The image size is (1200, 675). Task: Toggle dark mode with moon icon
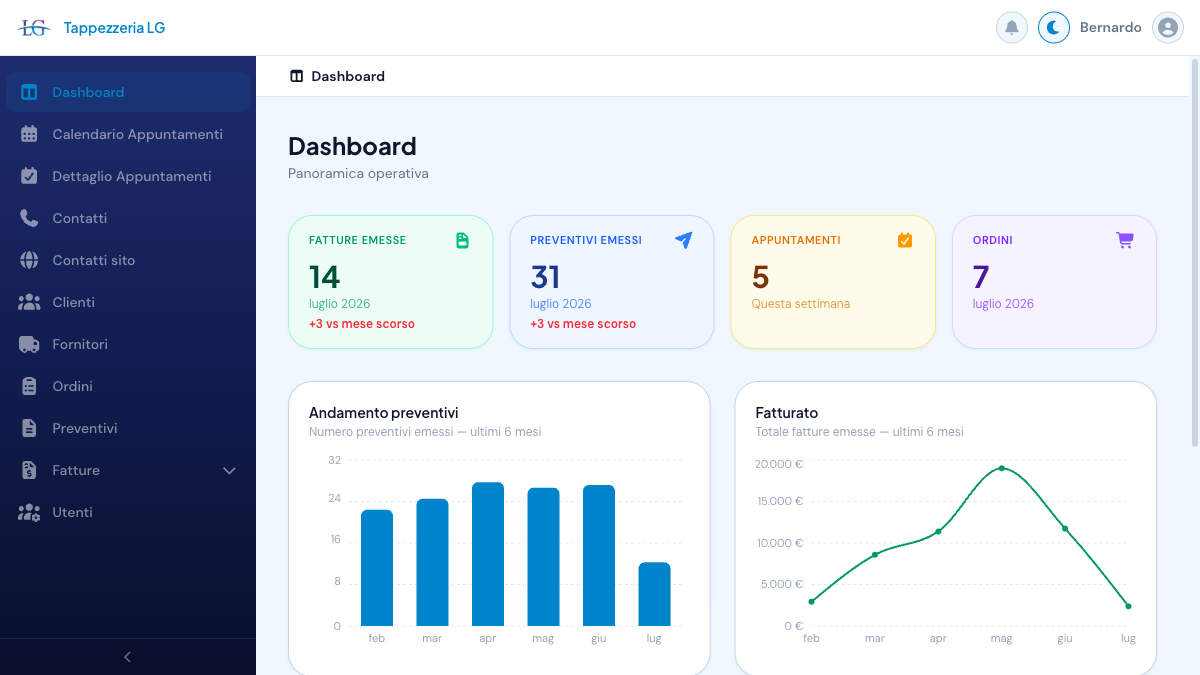(x=1054, y=27)
